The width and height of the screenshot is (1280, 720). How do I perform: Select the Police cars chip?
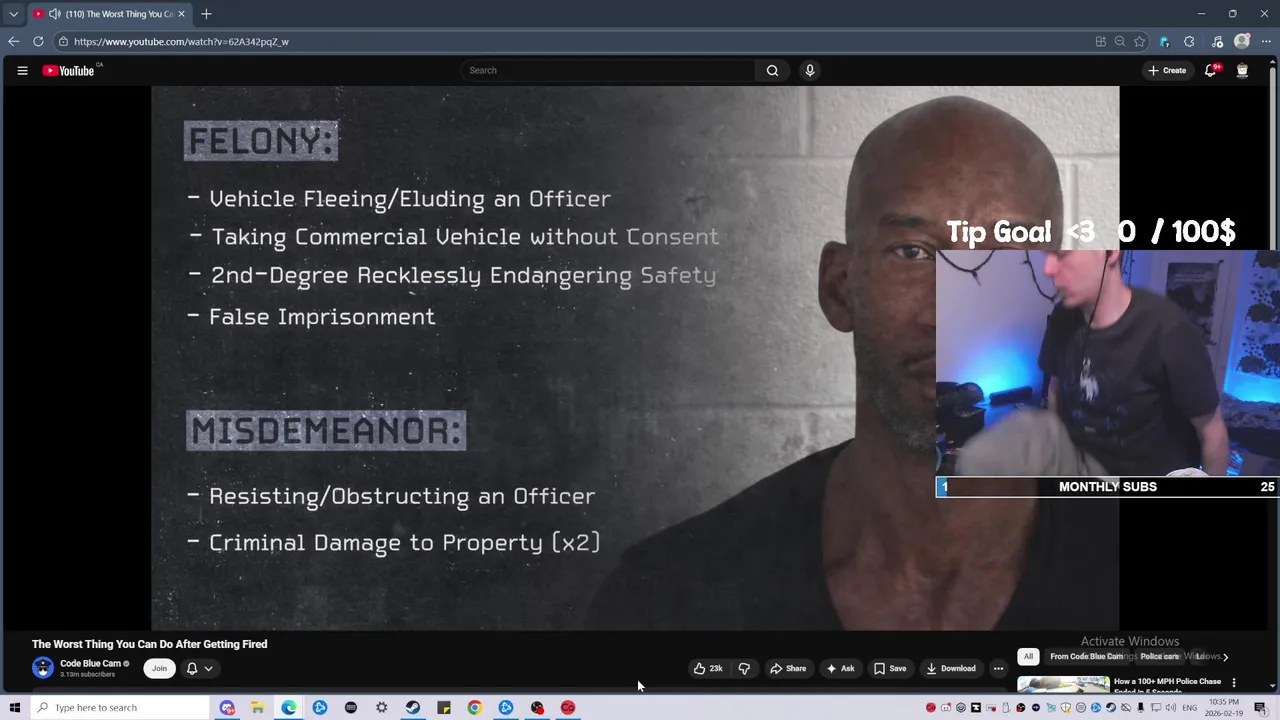[1160, 657]
